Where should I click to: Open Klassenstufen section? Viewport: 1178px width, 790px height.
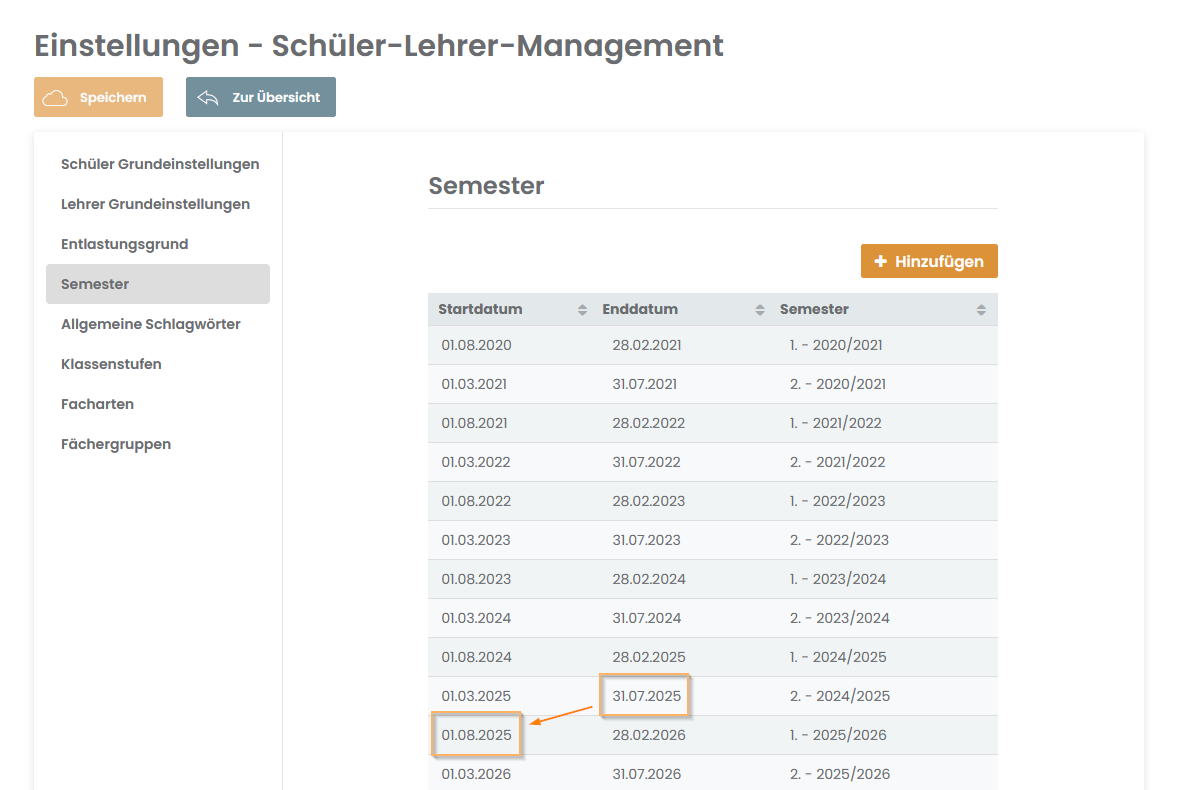111,364
